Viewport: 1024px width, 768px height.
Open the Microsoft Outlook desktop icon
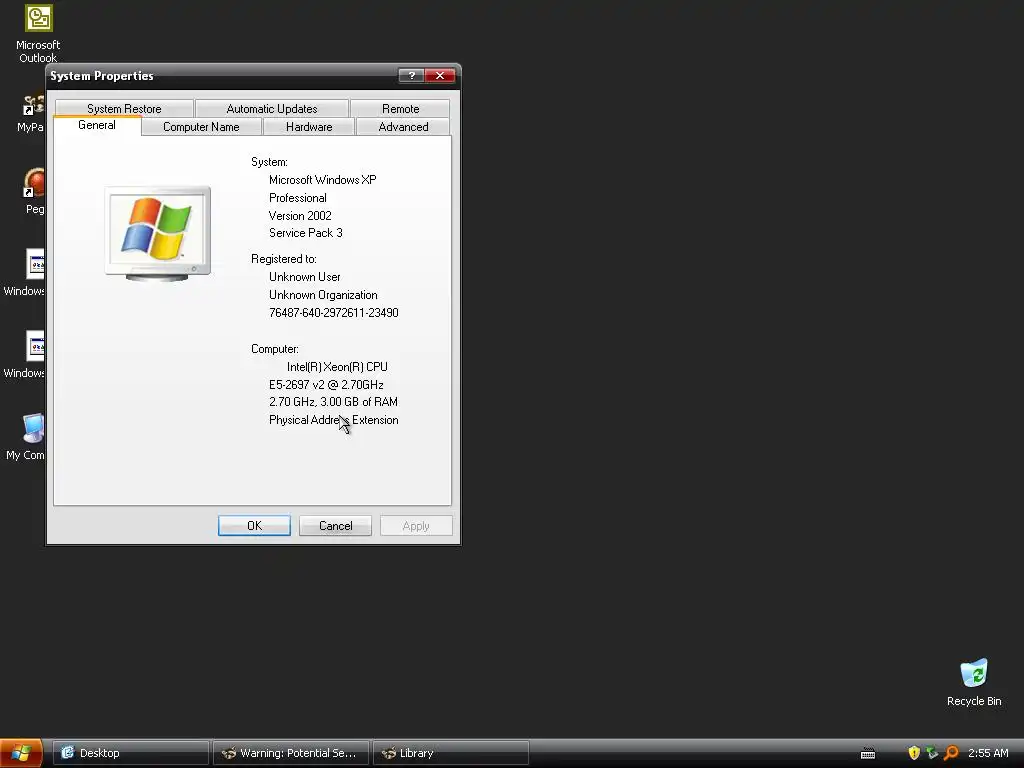click(x=38, y=33)
